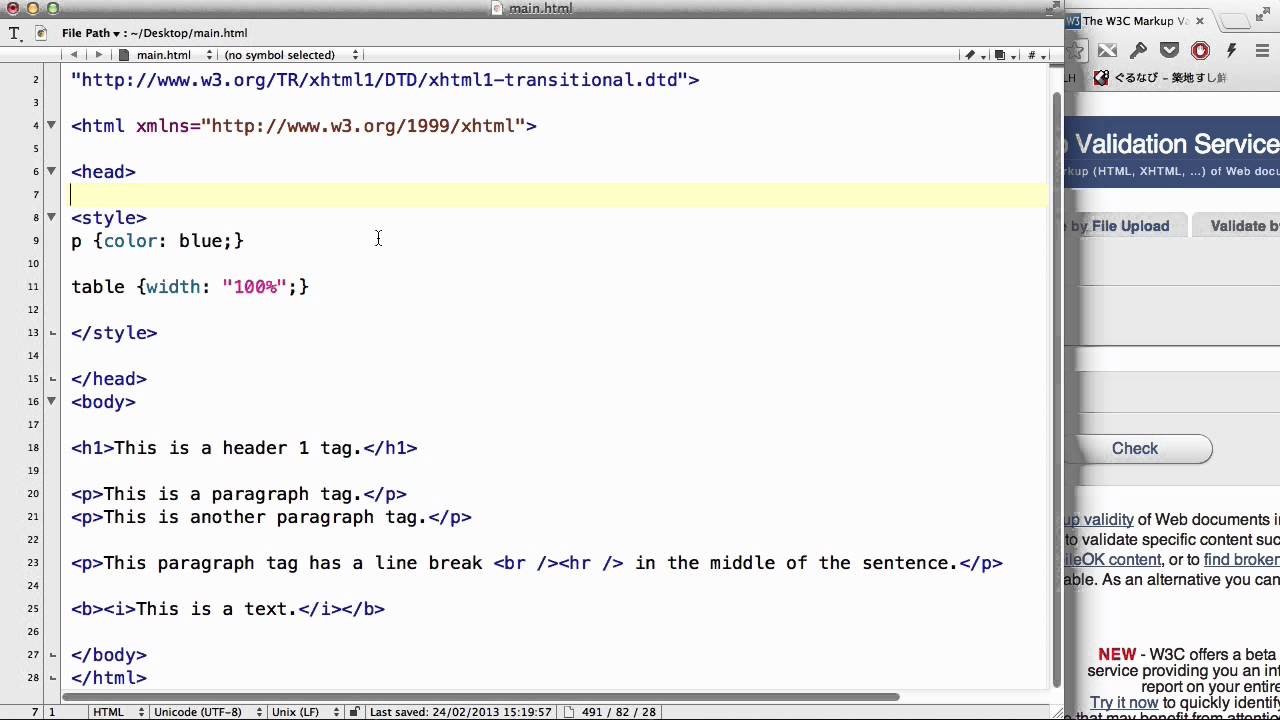
Task: Click line number 18 in the gutter
Action: tap(34, 448)
